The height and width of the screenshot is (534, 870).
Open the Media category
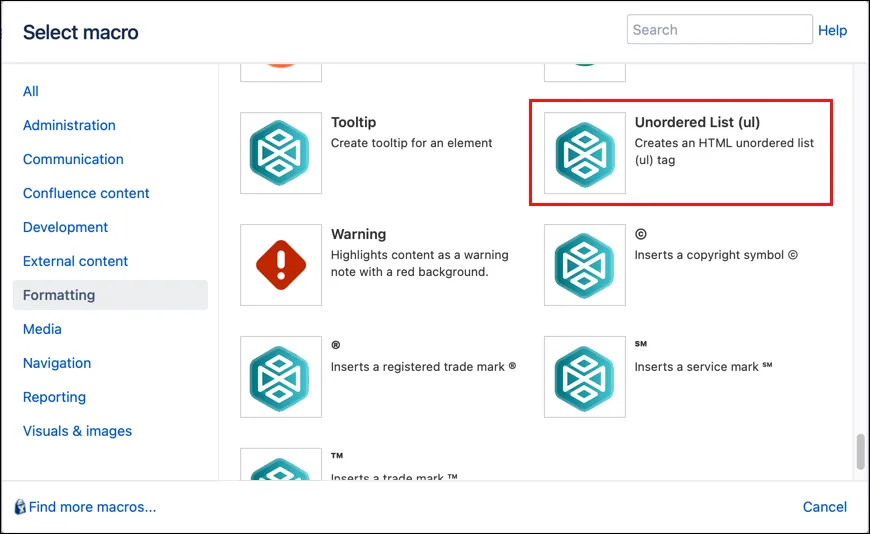tap(42, 329)
